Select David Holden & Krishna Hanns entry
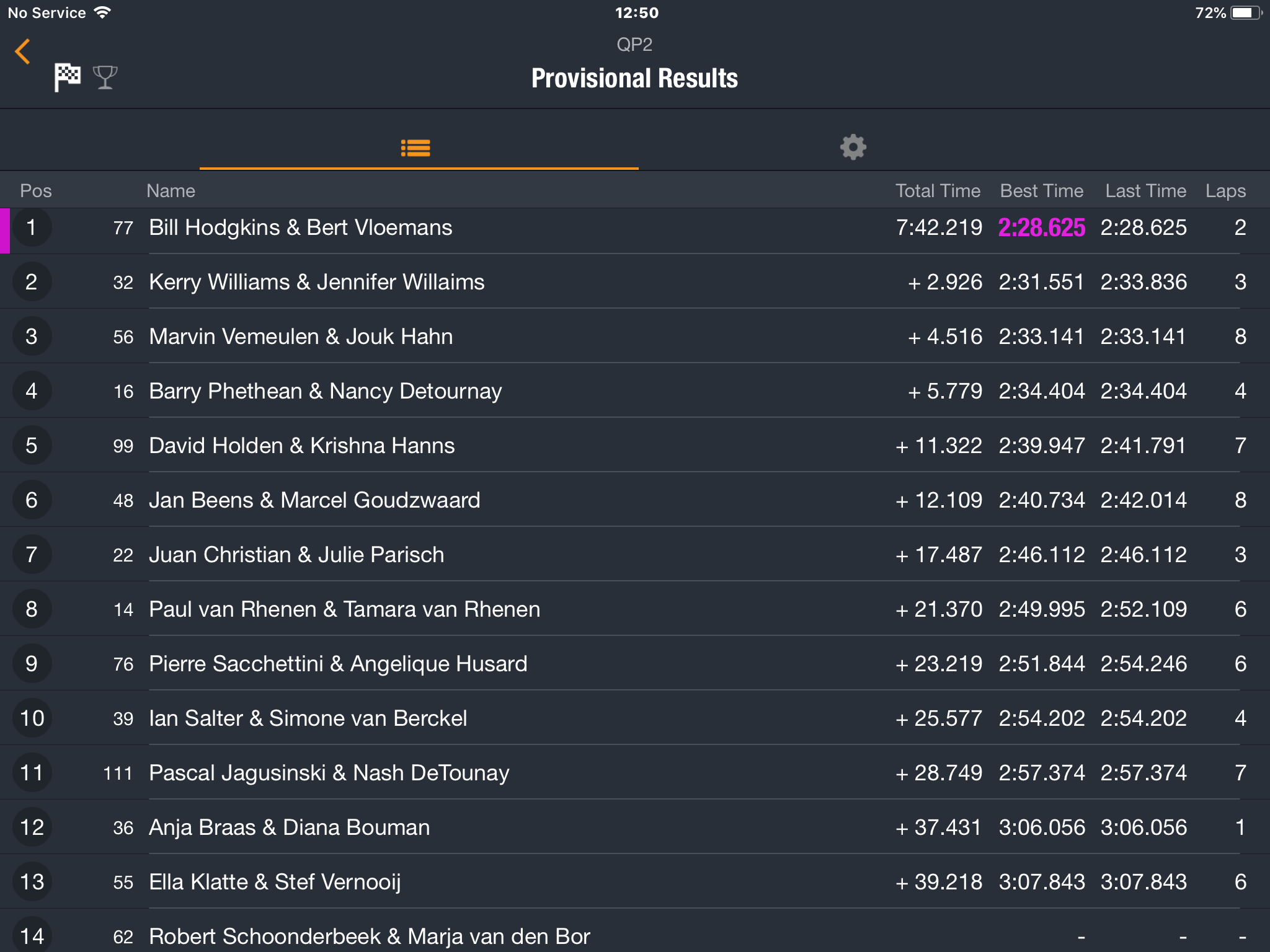The width and height of the screenshot is (1270, 952). tap(635, 446)
